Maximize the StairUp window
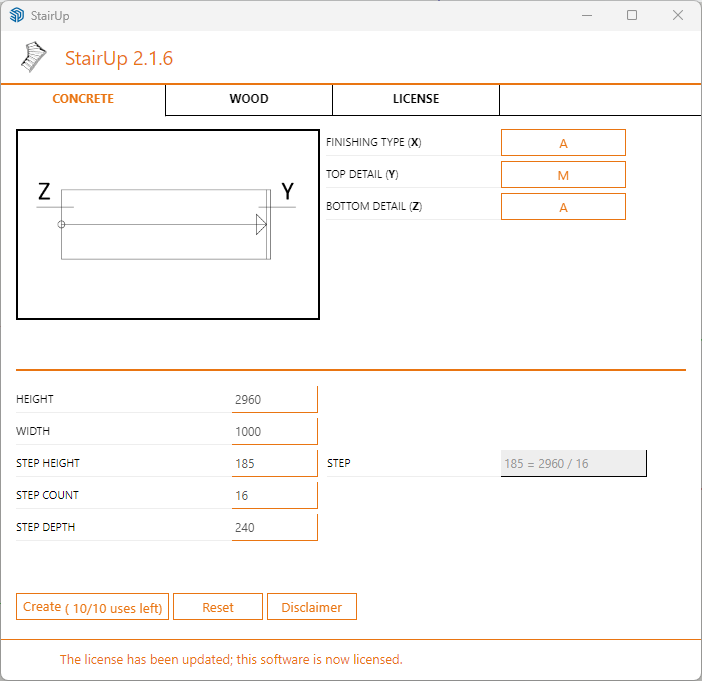Screen dimensions: 702x681 point(632,16)
